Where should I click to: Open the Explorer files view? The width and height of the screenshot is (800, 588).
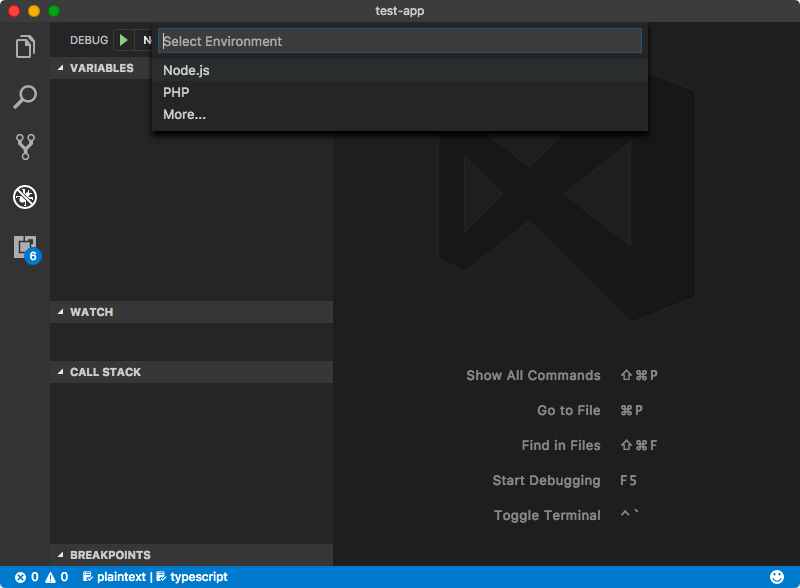[x=25, y=47]
